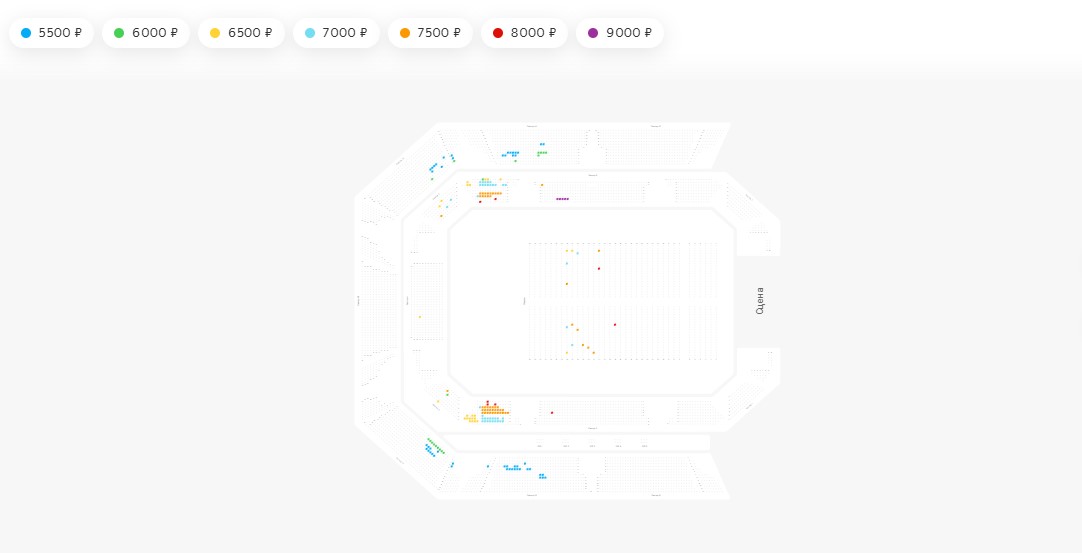1082x553 pixels.
Task: Select the green seat row in top outer stand
Action: click(x=542, y=153)
